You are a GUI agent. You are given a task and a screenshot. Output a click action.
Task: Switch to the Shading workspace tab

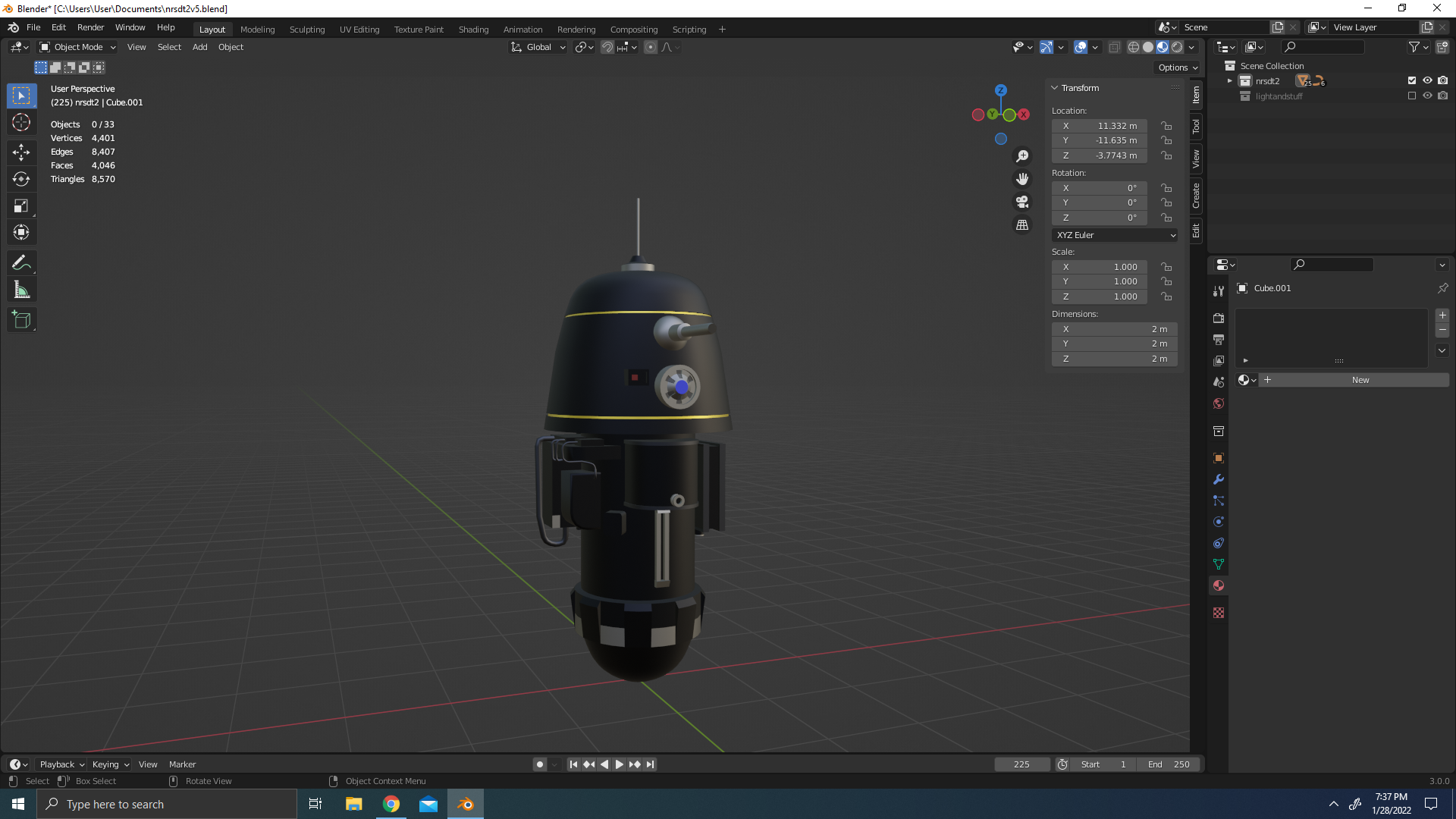(473, 30)
